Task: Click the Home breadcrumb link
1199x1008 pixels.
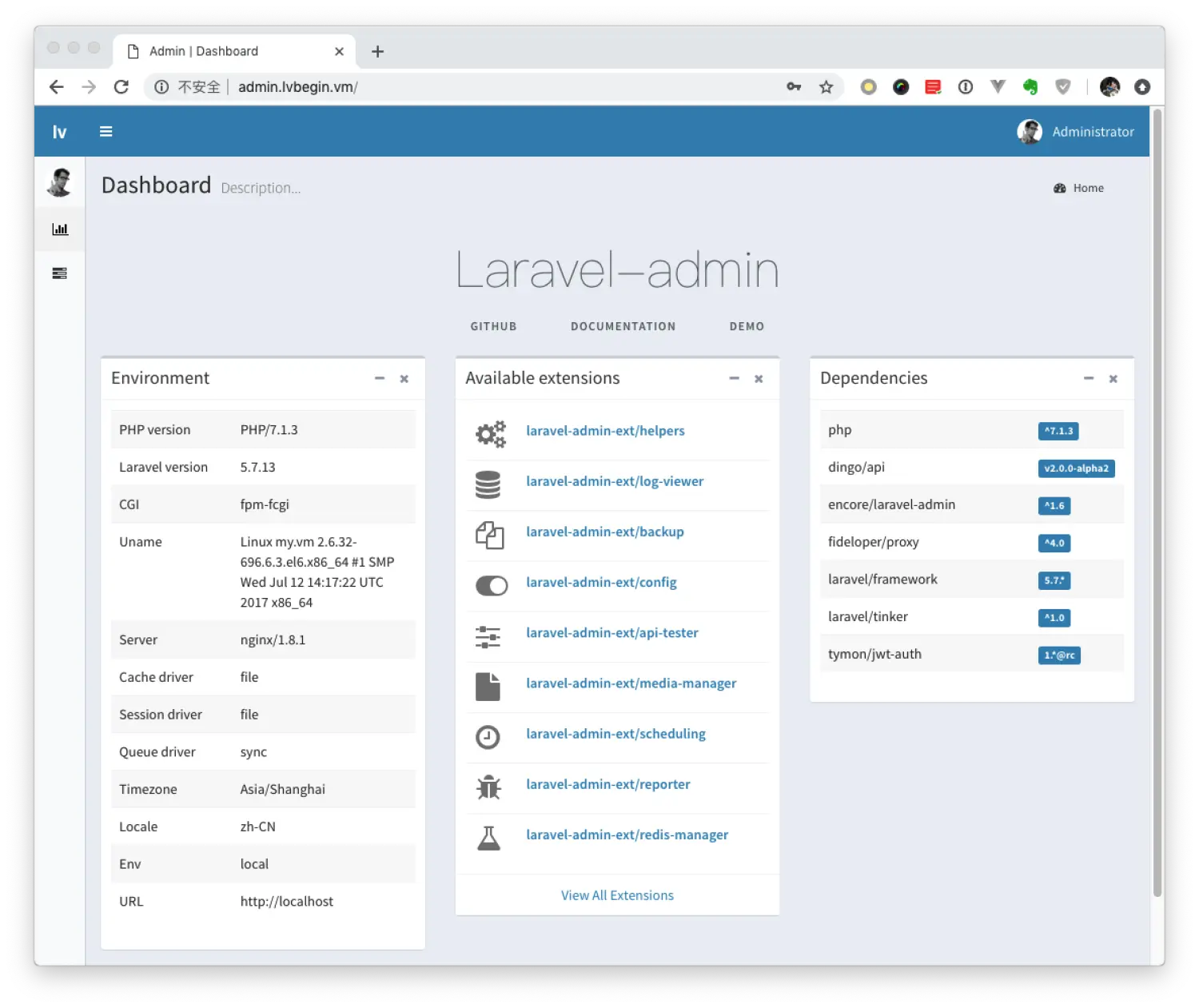Action: (x=1079, y=188)
